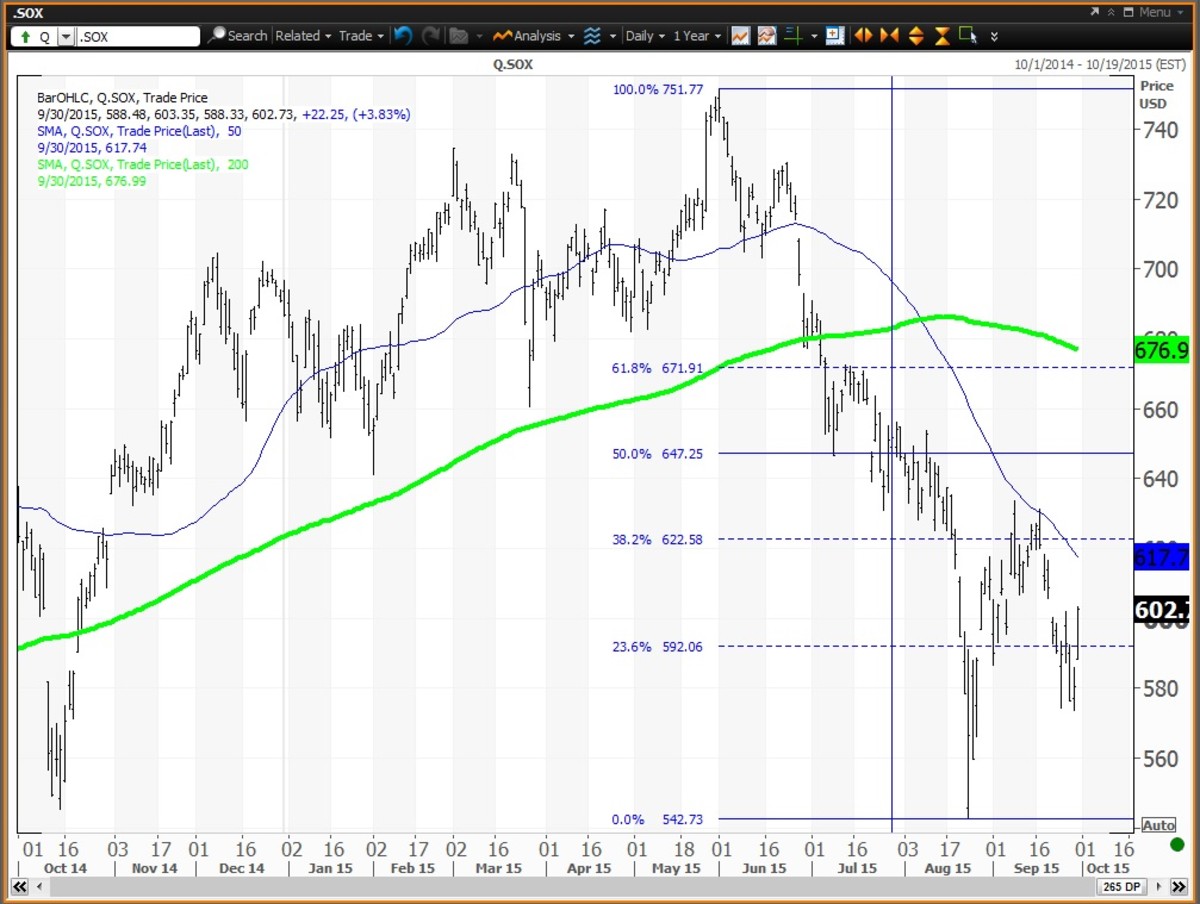Viewport: 1200px width, 904px height.
Task: Expand the Daily interval dropdown
Action: [x=645, y=36]
